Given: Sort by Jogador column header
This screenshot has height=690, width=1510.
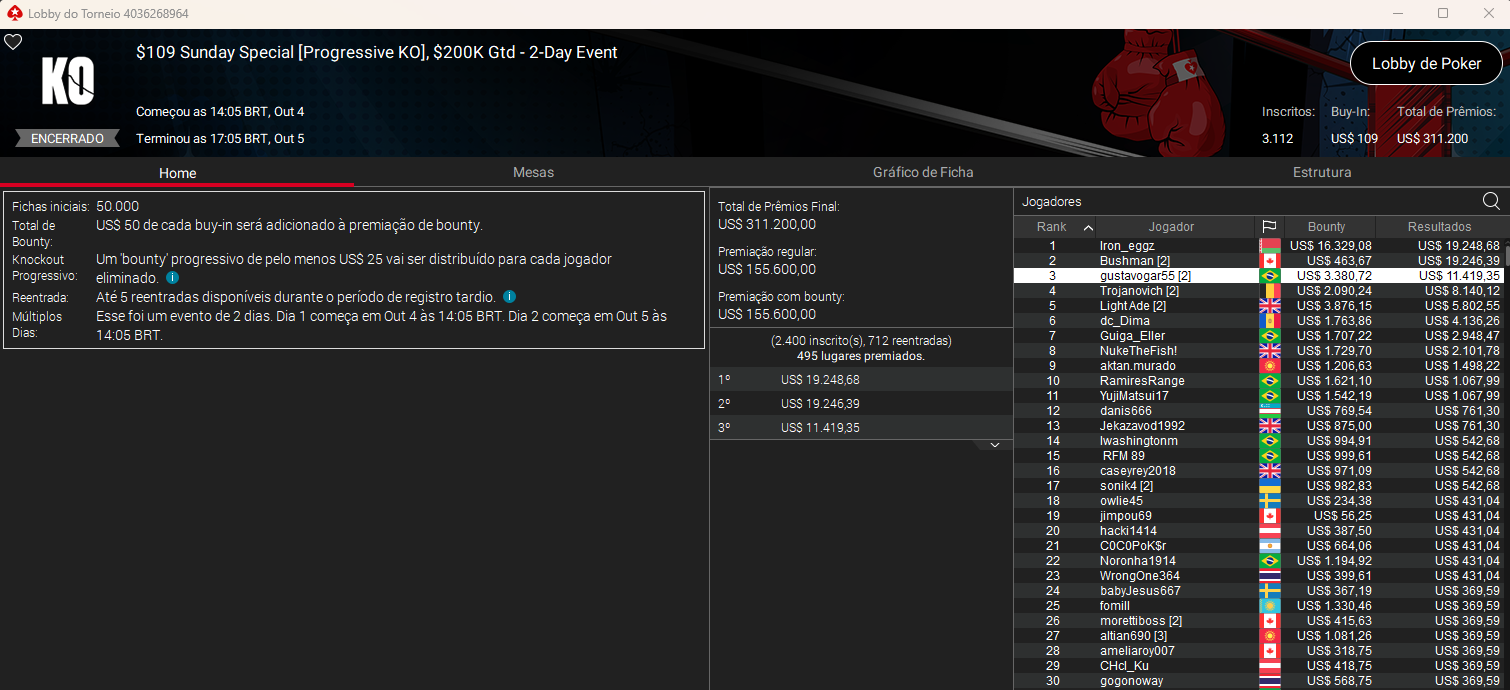Looking at the screenshot, I should pos(1171,227).
